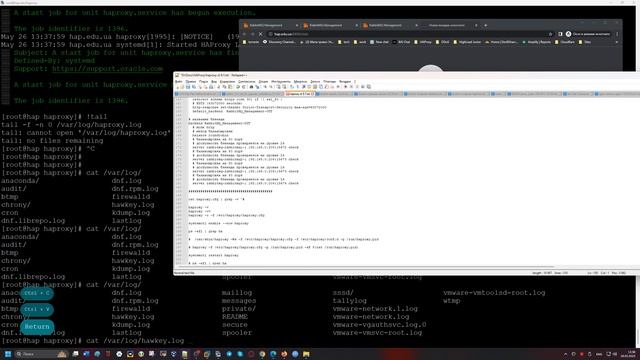Open the Highload tester bookmark in Chrome
This screenshot has height=360, width=640.
click(x=468, y=42)
